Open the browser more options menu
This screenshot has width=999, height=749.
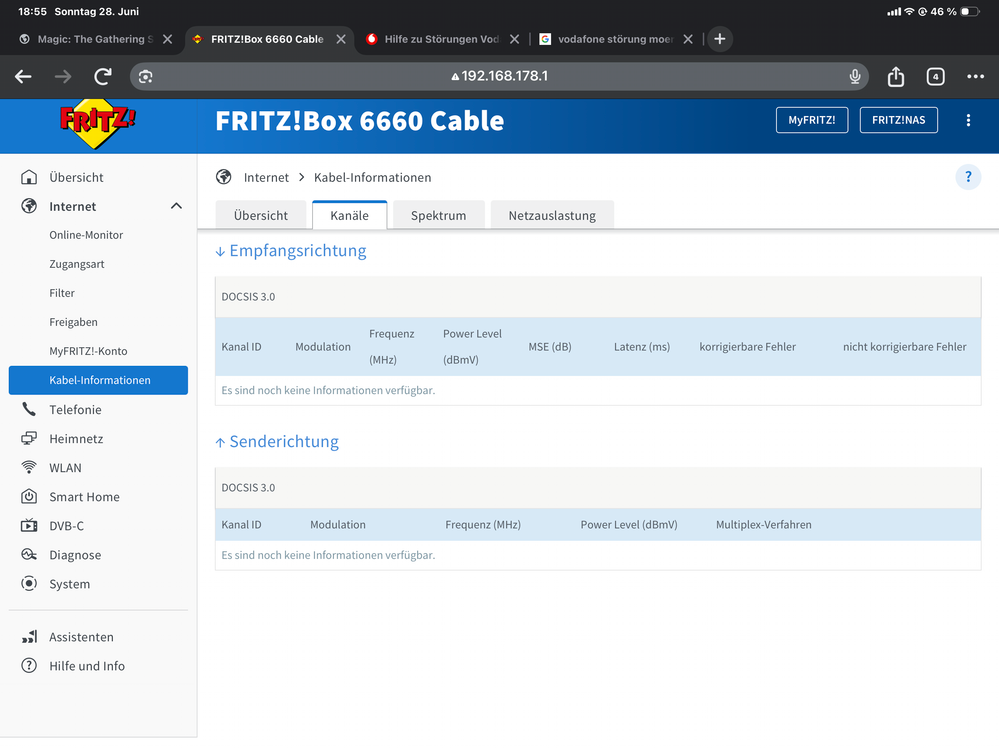[975, 76]
